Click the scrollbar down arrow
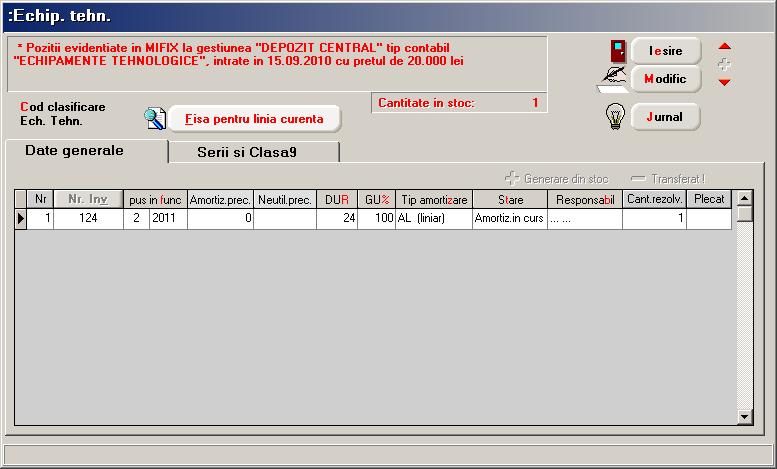The width and height of the screenshot is (777, 469). click(745, 416)
